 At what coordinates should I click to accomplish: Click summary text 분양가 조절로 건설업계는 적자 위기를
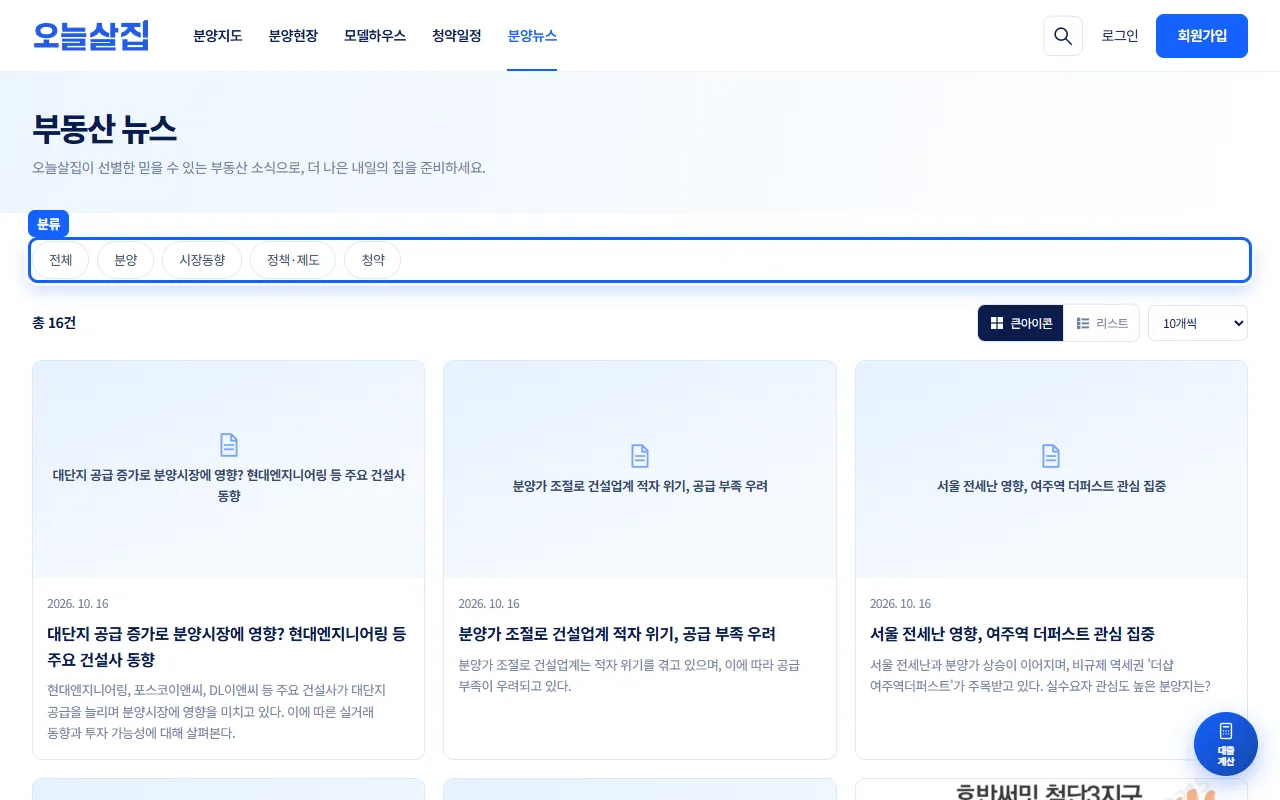(629, 676)
